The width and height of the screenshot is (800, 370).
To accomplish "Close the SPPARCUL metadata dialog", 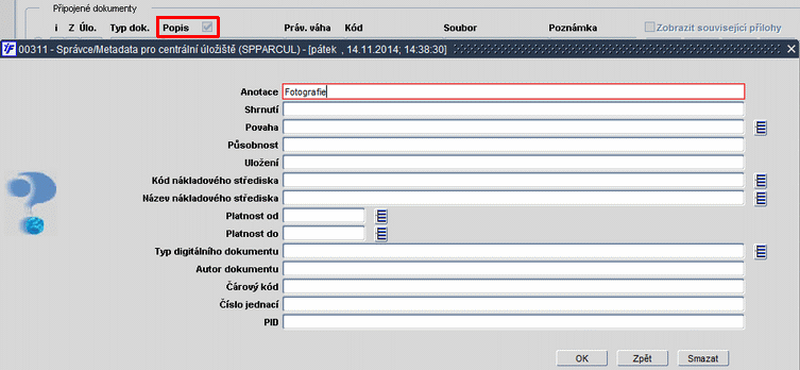I will point(791,49).
